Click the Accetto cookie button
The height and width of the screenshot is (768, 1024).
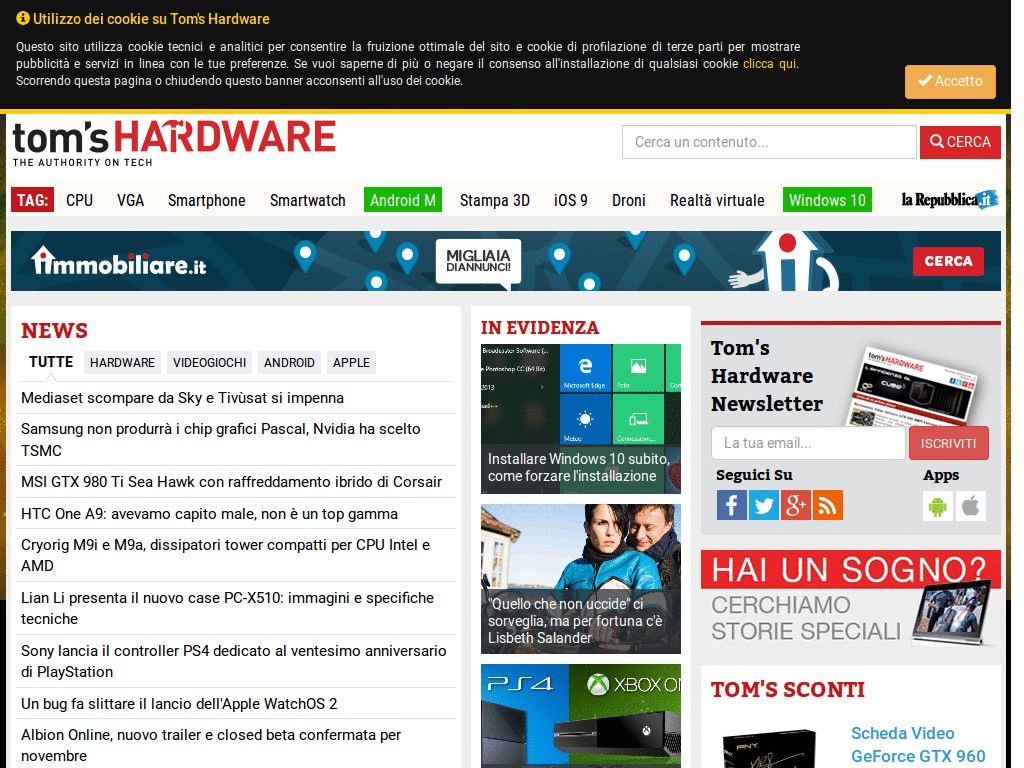[x=950, y=82]
